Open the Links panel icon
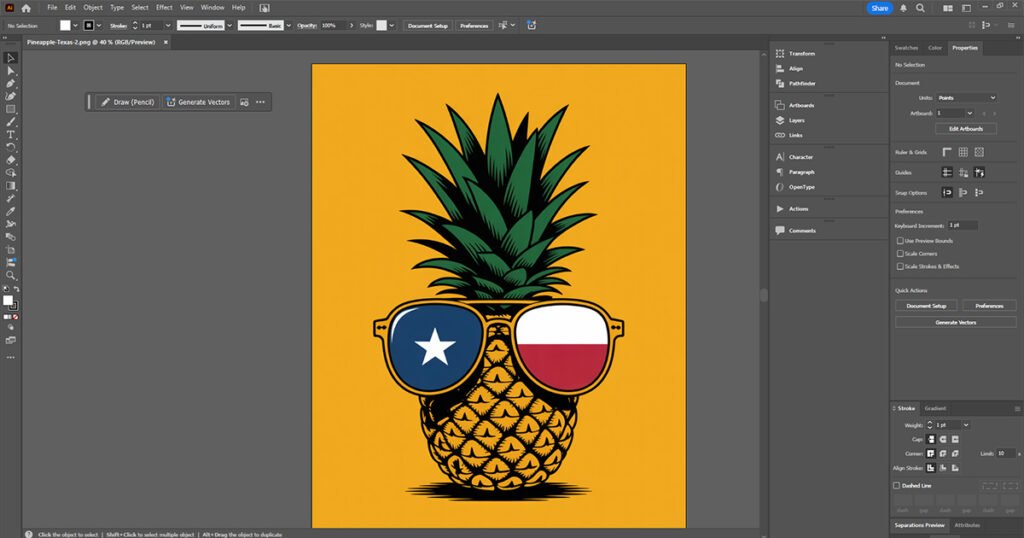The height and width of the screenshot is (538, 1024). point(780,135)
